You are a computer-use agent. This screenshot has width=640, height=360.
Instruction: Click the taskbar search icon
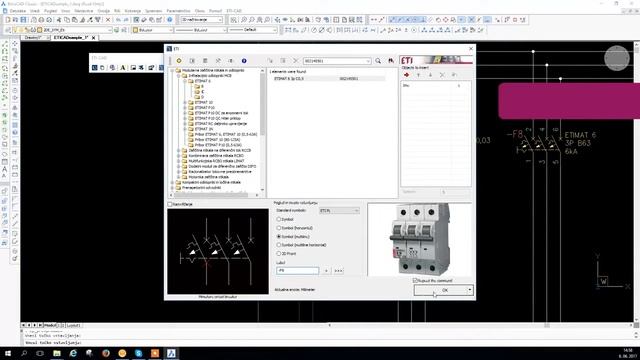(x=24, y=353)
